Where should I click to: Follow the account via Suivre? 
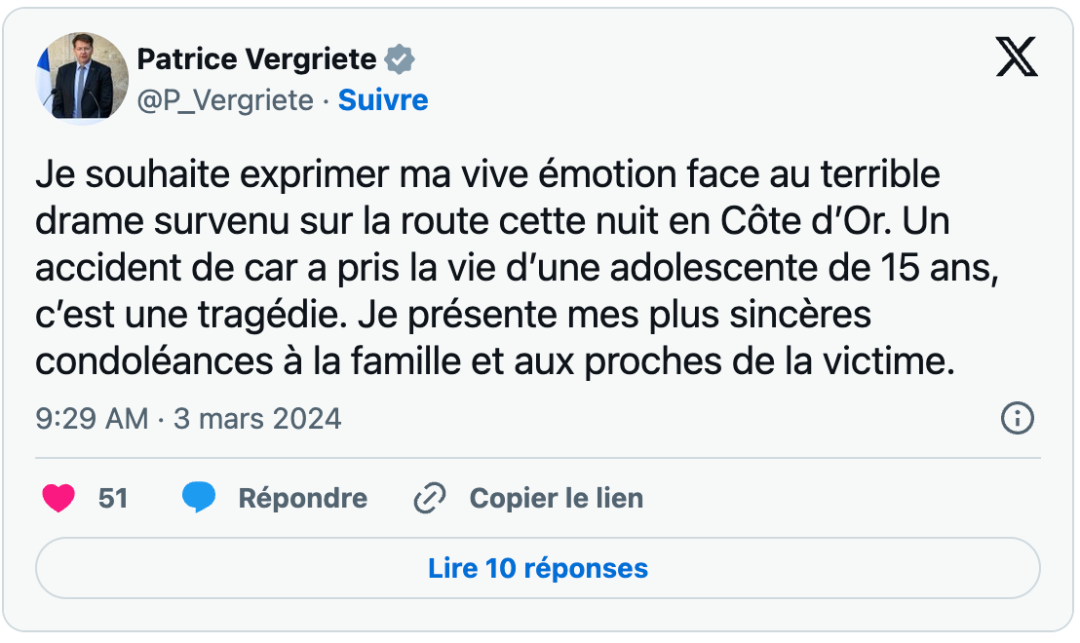[383, 100]
